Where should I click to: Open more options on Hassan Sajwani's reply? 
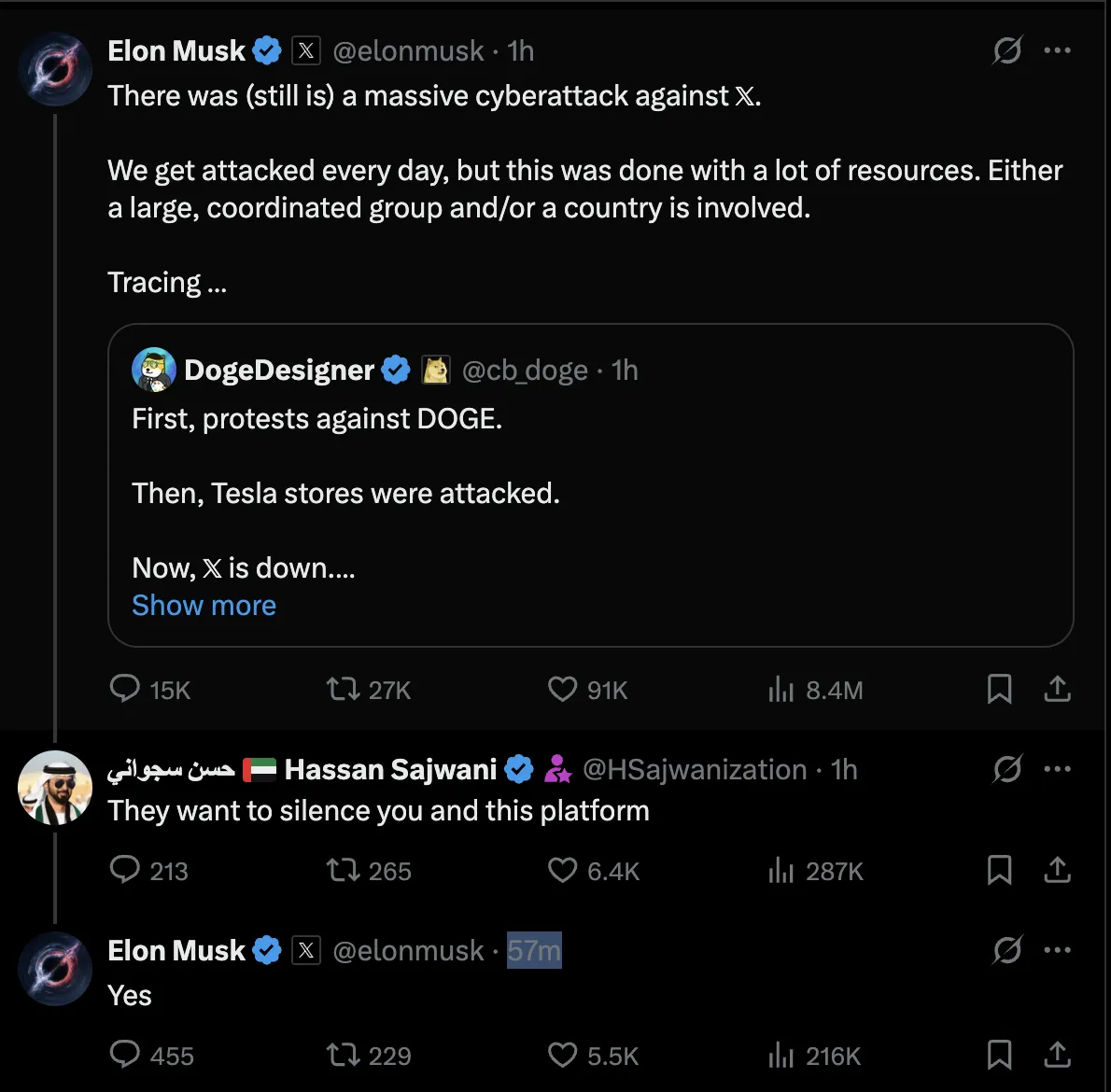[1057, 769]
